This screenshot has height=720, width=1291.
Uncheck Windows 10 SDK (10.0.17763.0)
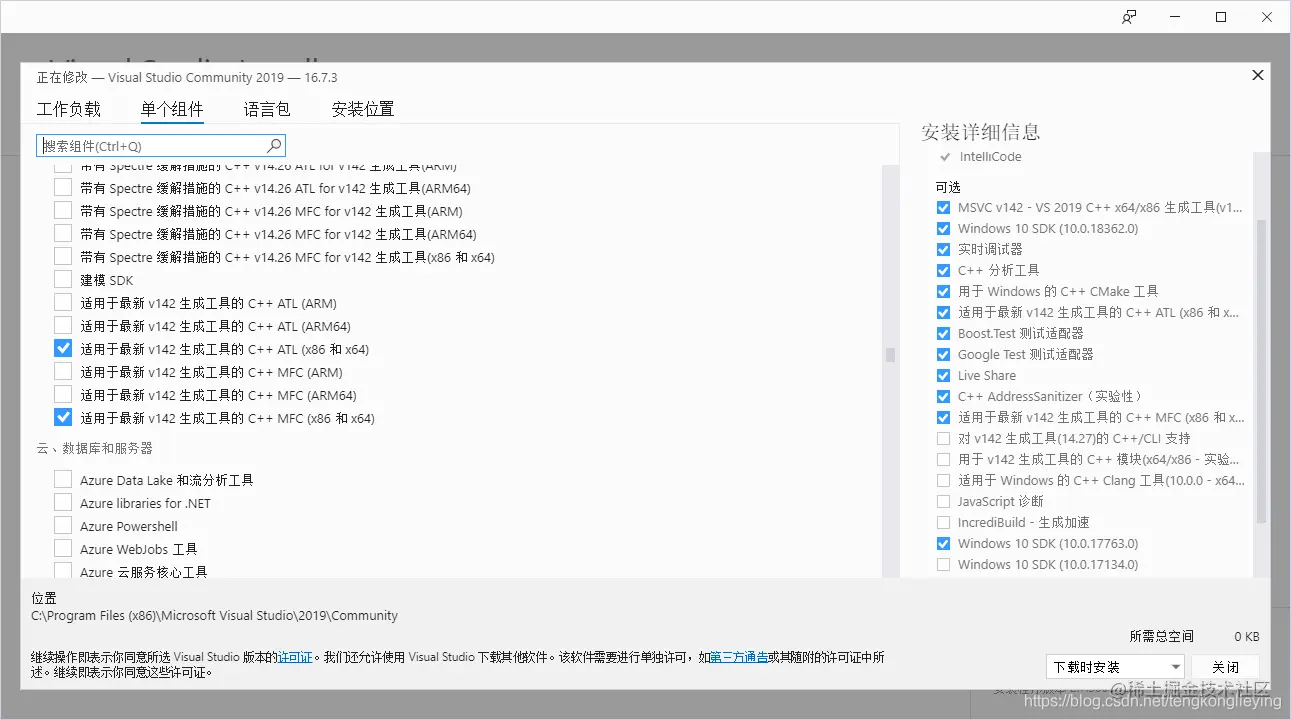pos(943,543)
